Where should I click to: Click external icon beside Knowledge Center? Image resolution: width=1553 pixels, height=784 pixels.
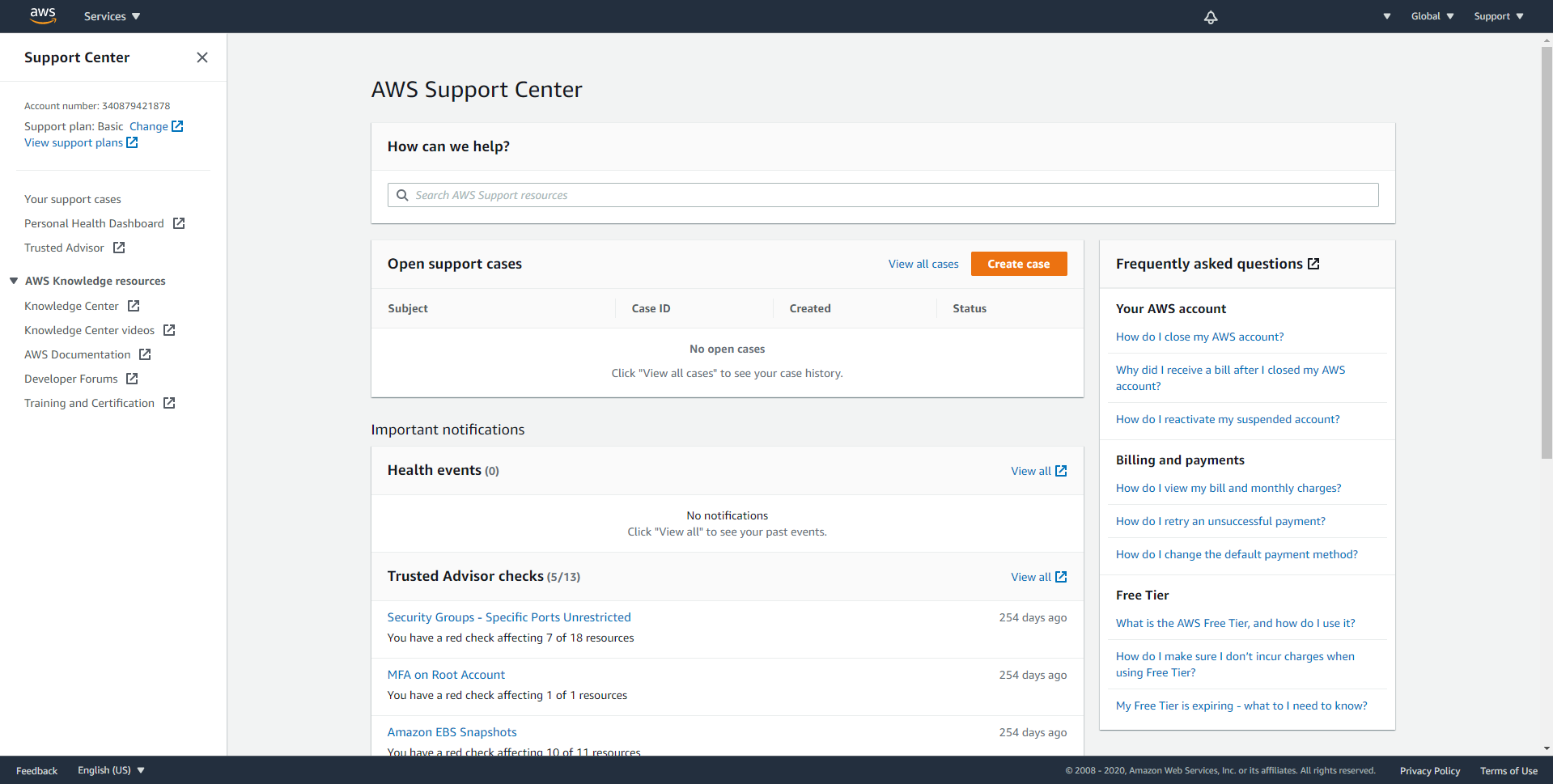point(134,306)
